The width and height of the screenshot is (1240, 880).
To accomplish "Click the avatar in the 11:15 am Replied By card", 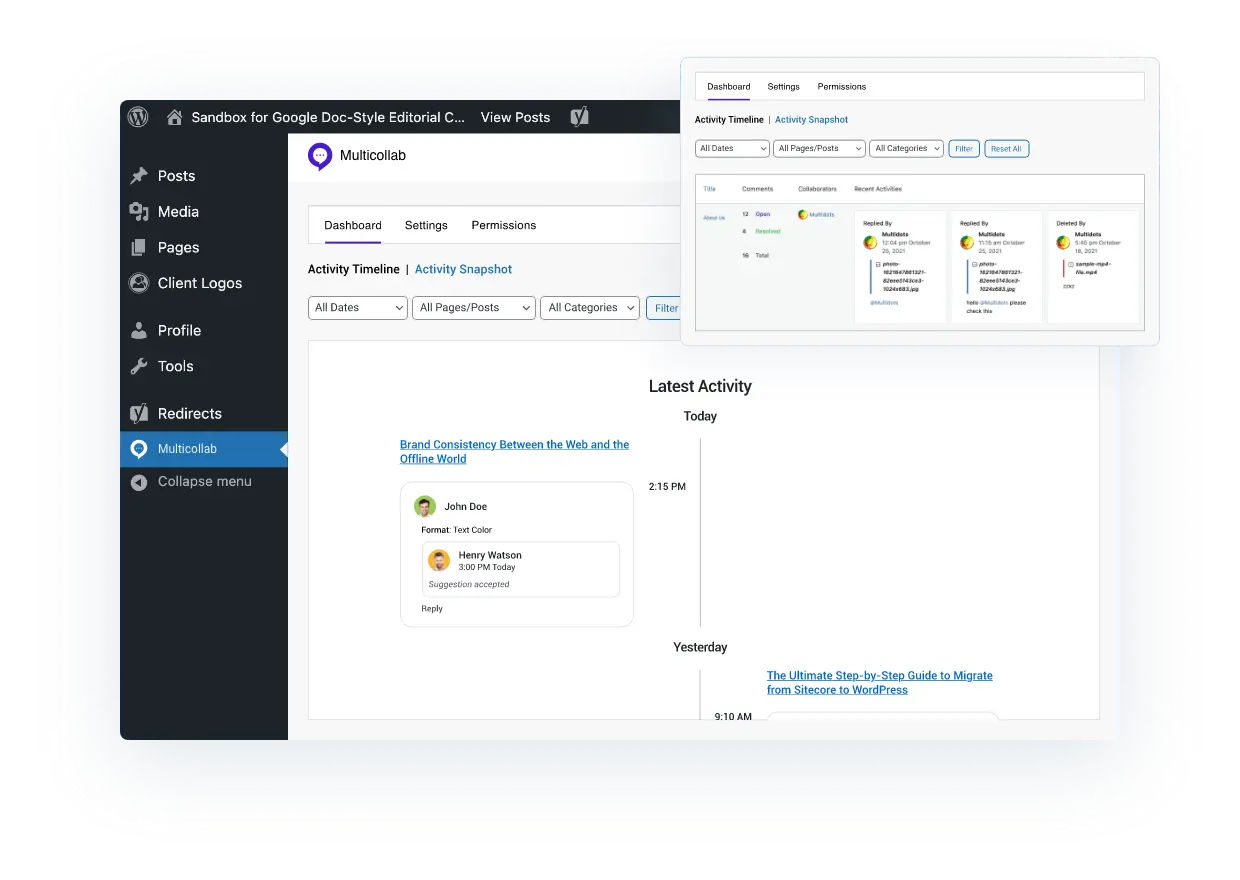I will point(967,242).
